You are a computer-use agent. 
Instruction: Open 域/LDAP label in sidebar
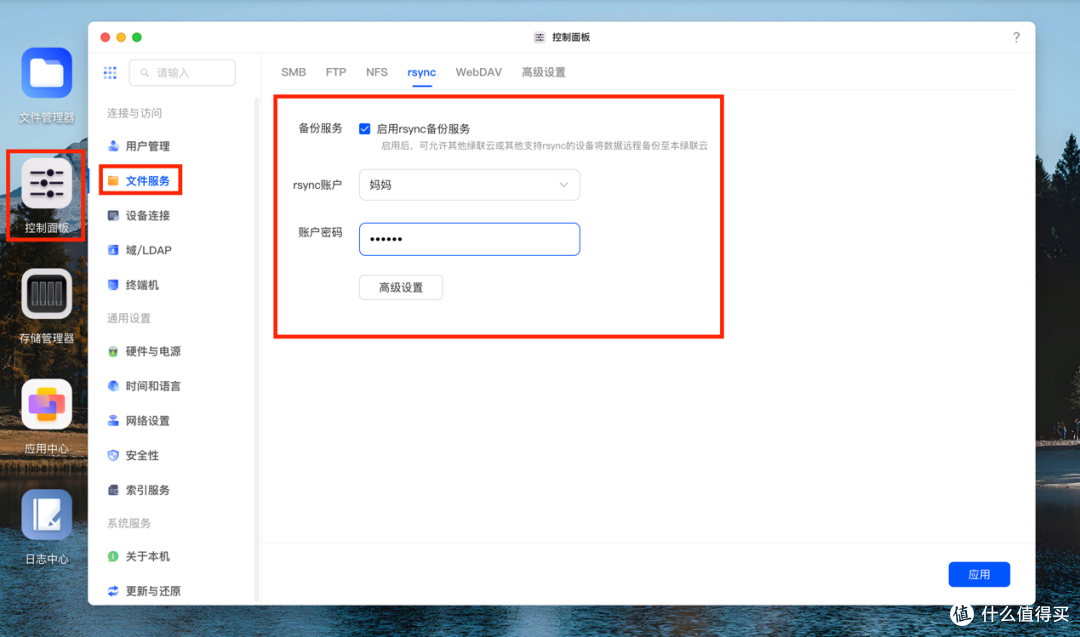click(148, 250)
